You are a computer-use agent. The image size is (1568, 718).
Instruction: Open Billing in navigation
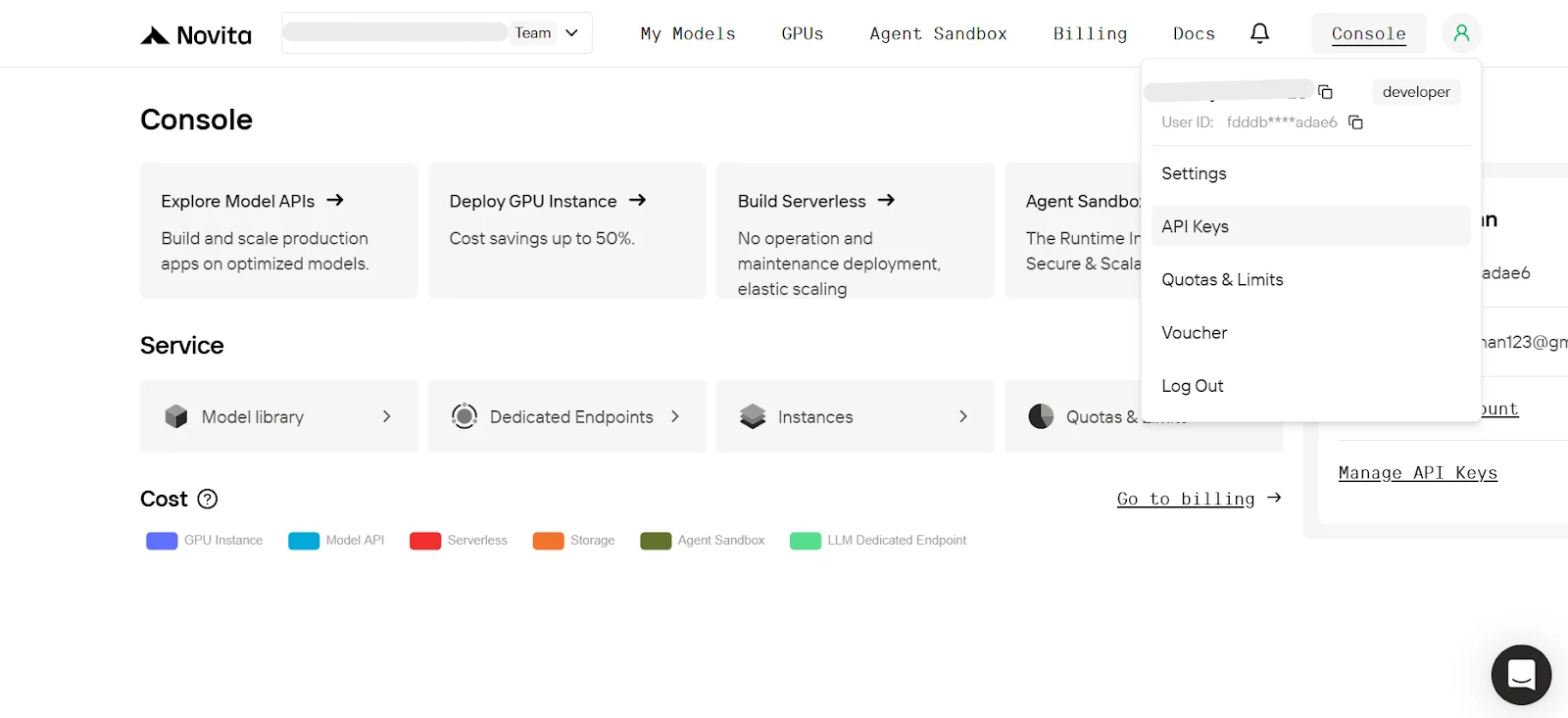point(1090,33)
